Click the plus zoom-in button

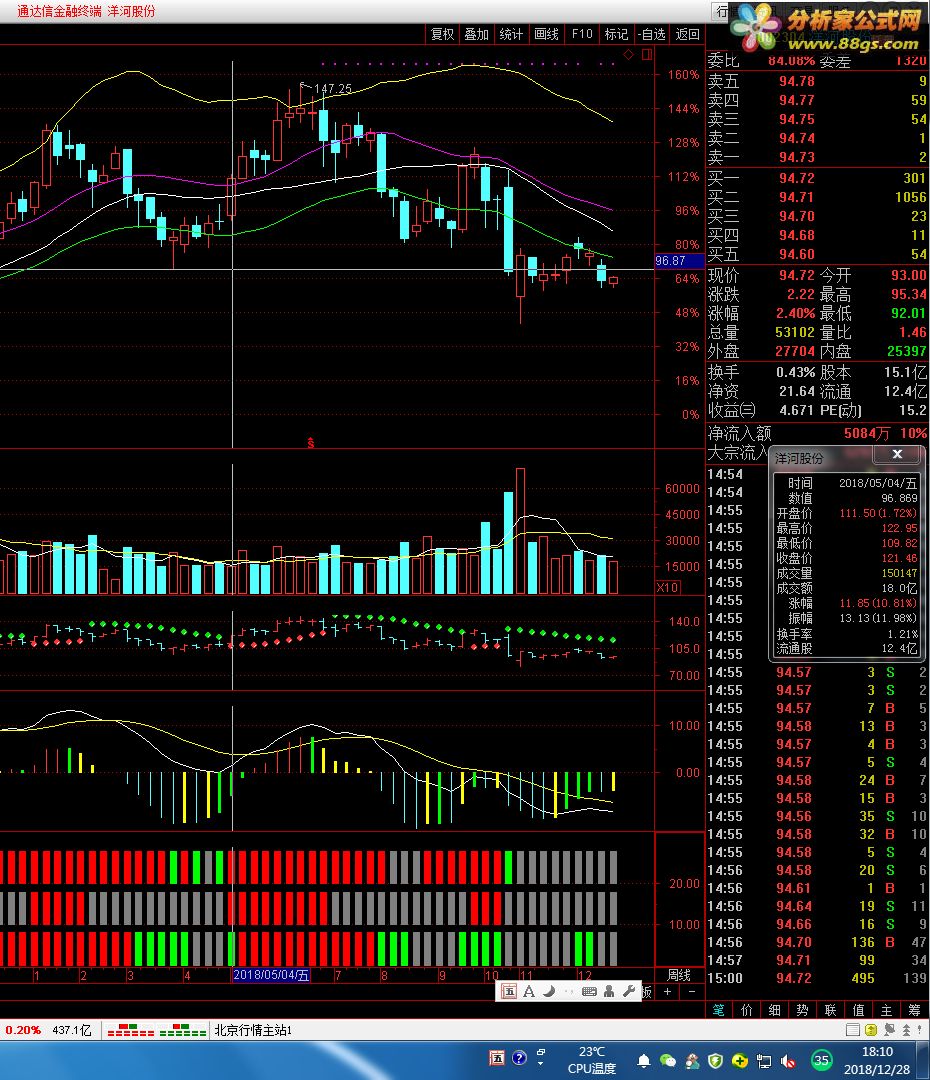pos(668,991)
